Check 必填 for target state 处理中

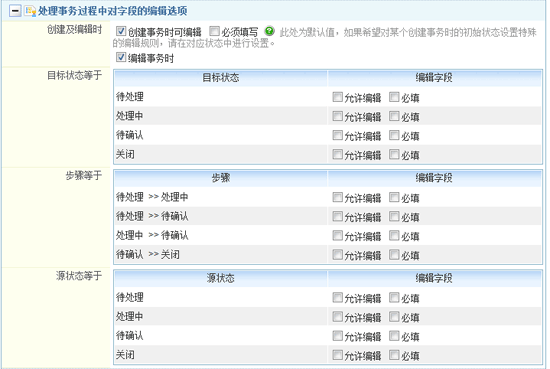click(394, 116)
